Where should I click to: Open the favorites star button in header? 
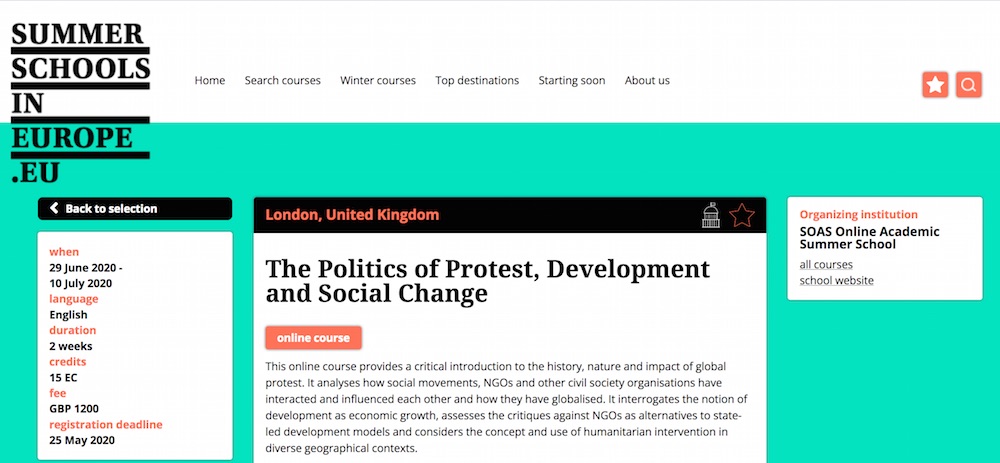(x=935, y=85)
